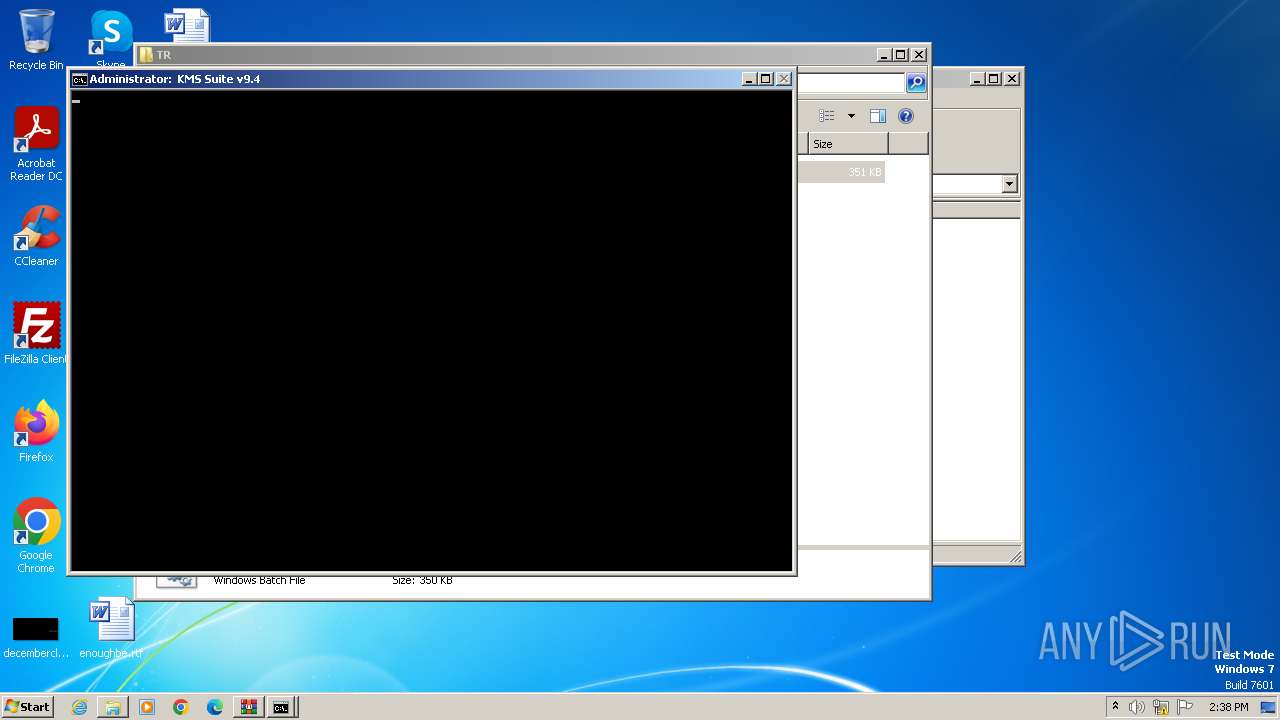Launch Firefox from the desktop

(x=36, y=431)
